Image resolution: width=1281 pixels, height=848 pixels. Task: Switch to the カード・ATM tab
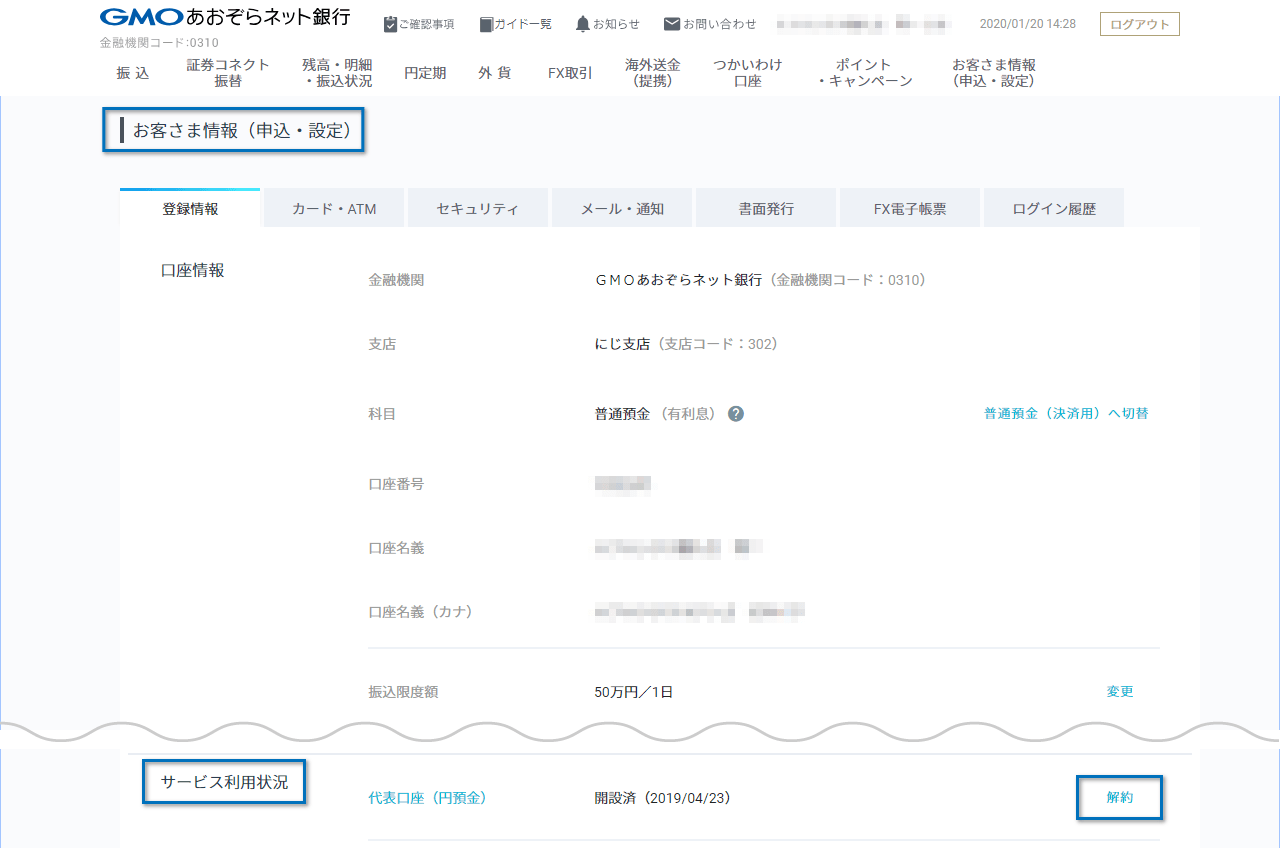click(x=334, y=209)
